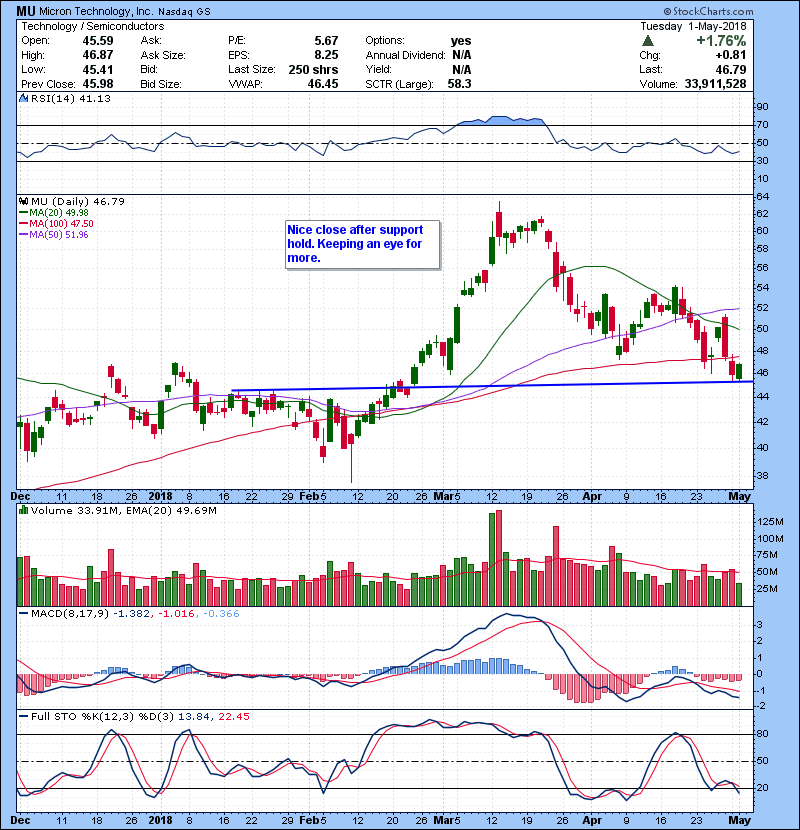The image size is (800, 830).
Task: Click the Last price 46.79 in header
Action: pyautogui.click(x=731, y=69)
